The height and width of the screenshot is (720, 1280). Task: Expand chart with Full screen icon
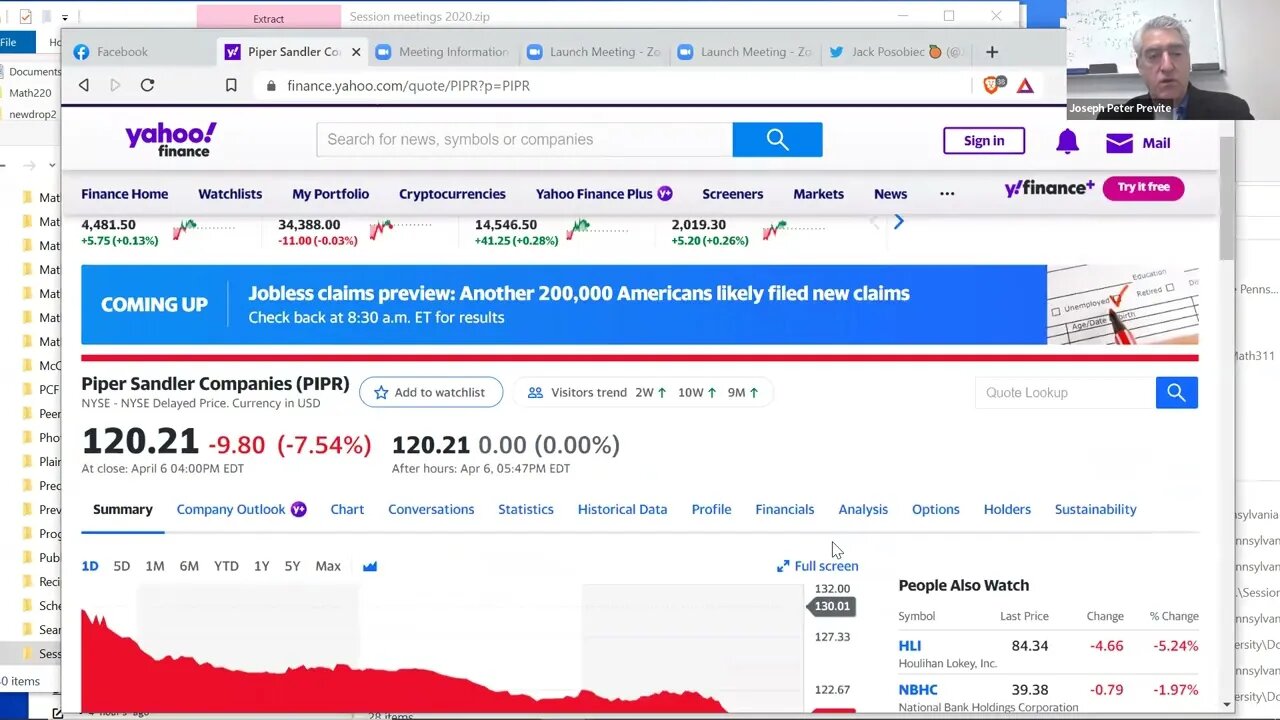[x=783, y=566]
